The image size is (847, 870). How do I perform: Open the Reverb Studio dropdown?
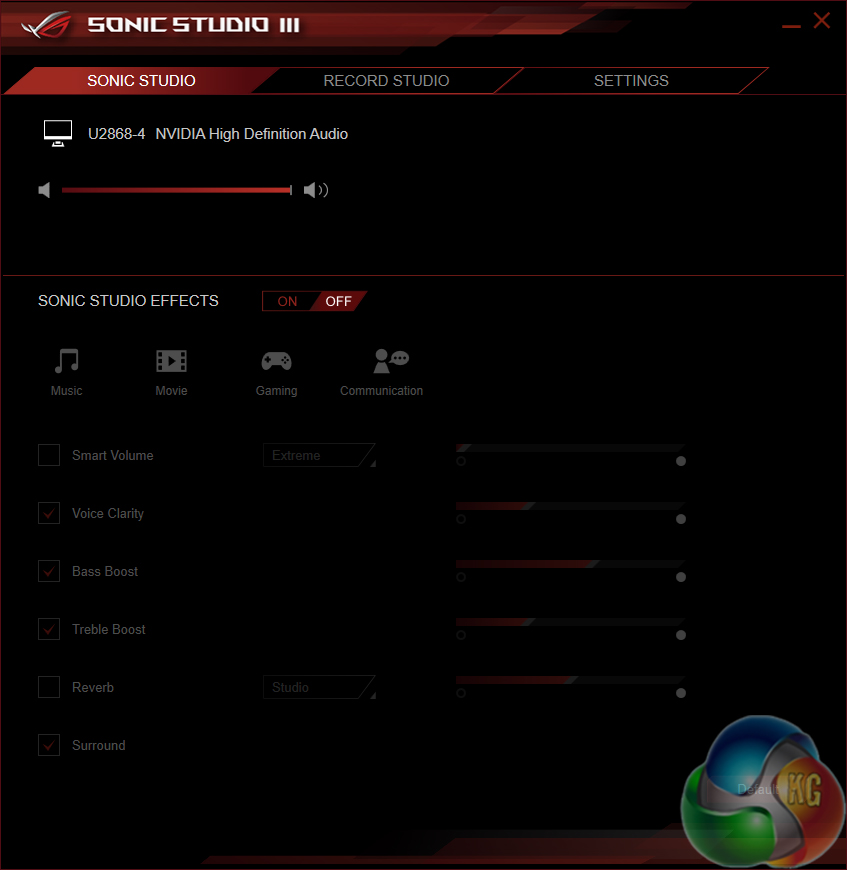(x=319, y=687)
